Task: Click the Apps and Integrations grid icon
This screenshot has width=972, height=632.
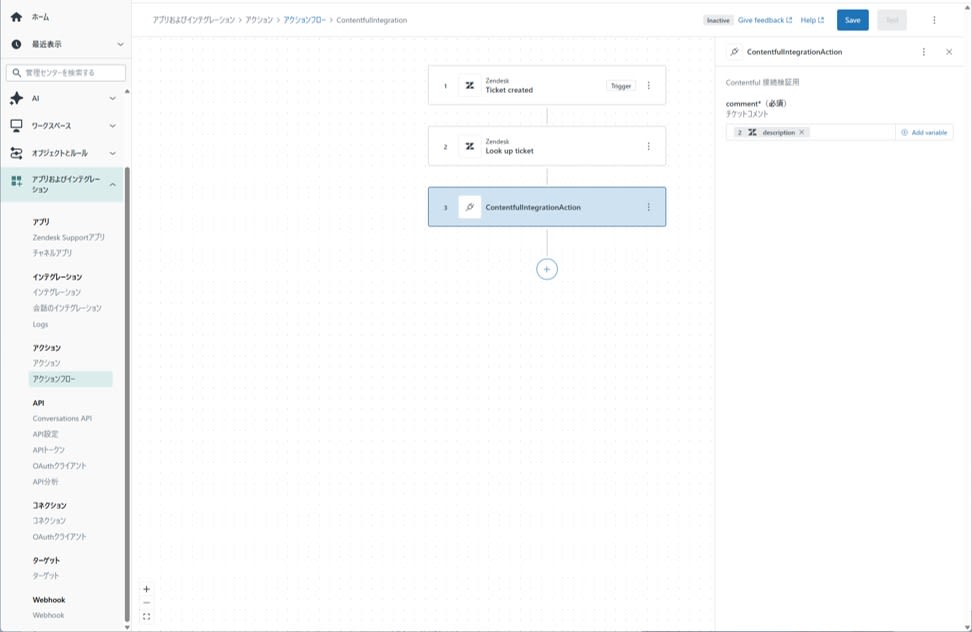Action: coord(17,181)
